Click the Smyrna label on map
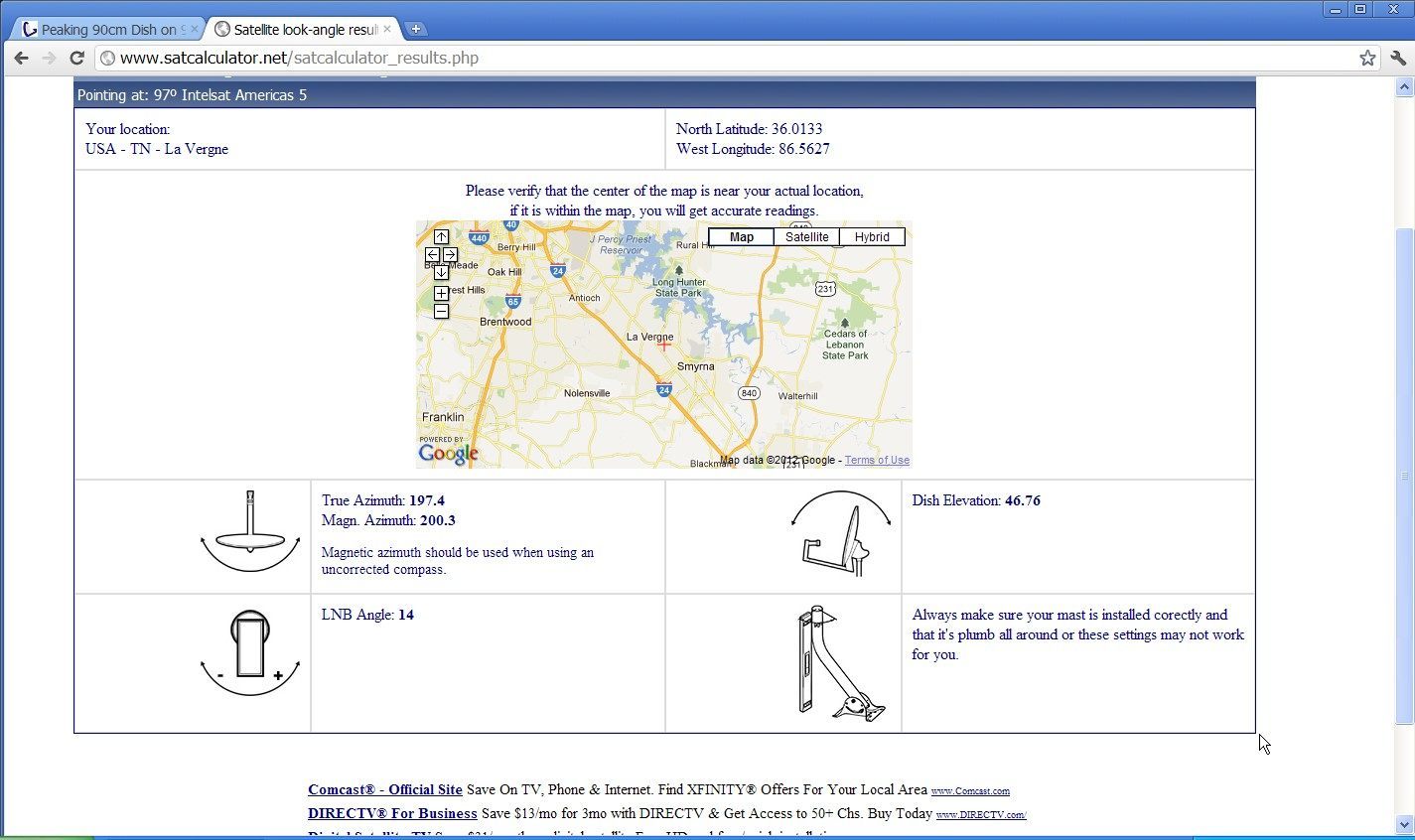This screenshot has width=1415, height=840. pos(695,366)
